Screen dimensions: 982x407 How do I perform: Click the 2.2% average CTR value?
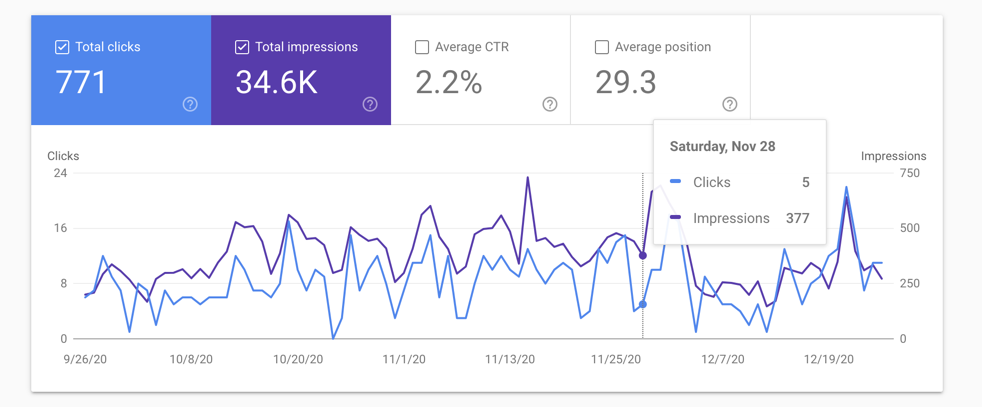coord(449,82)
